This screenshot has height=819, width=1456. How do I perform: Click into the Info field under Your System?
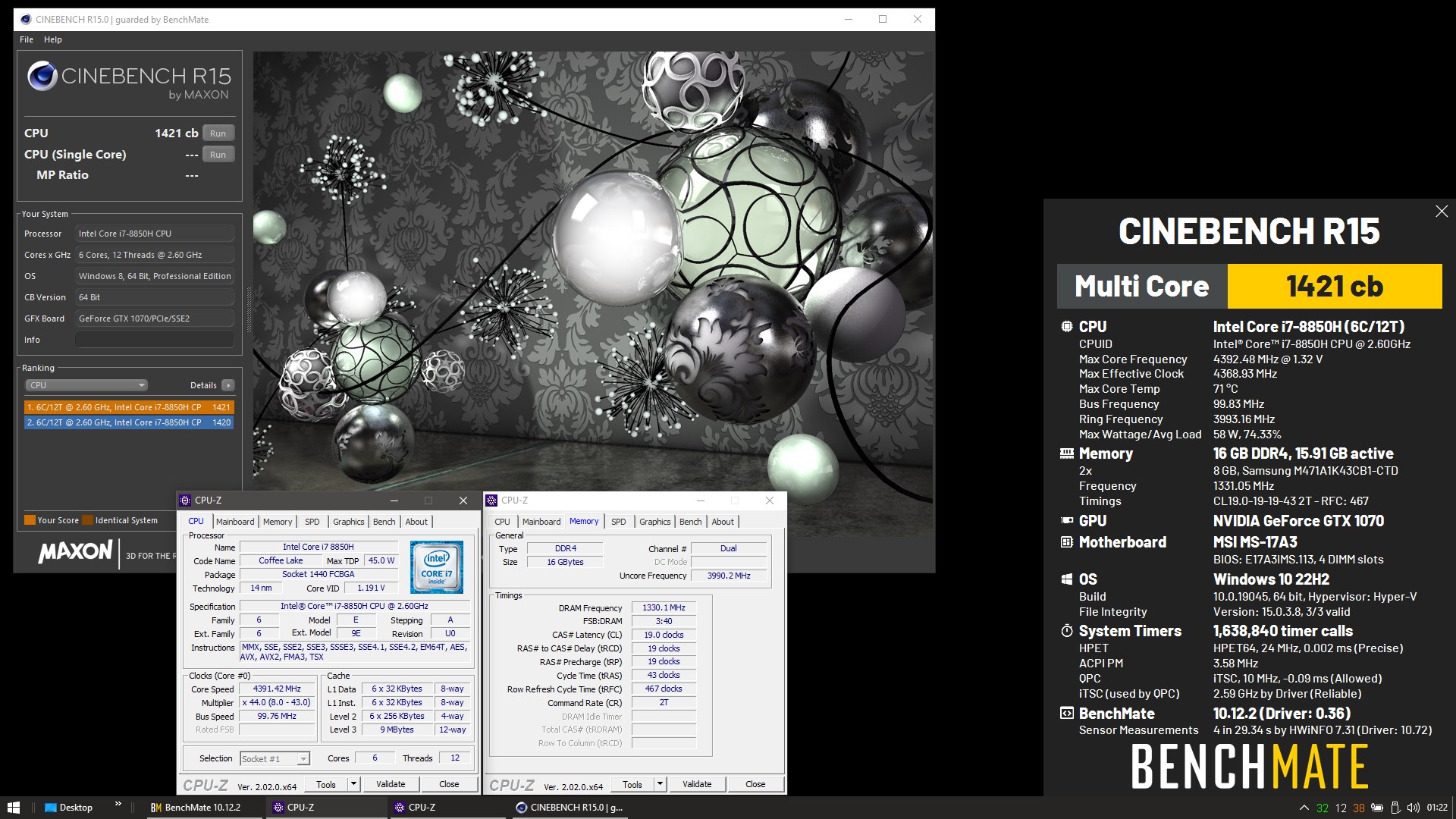coord(155,340)
